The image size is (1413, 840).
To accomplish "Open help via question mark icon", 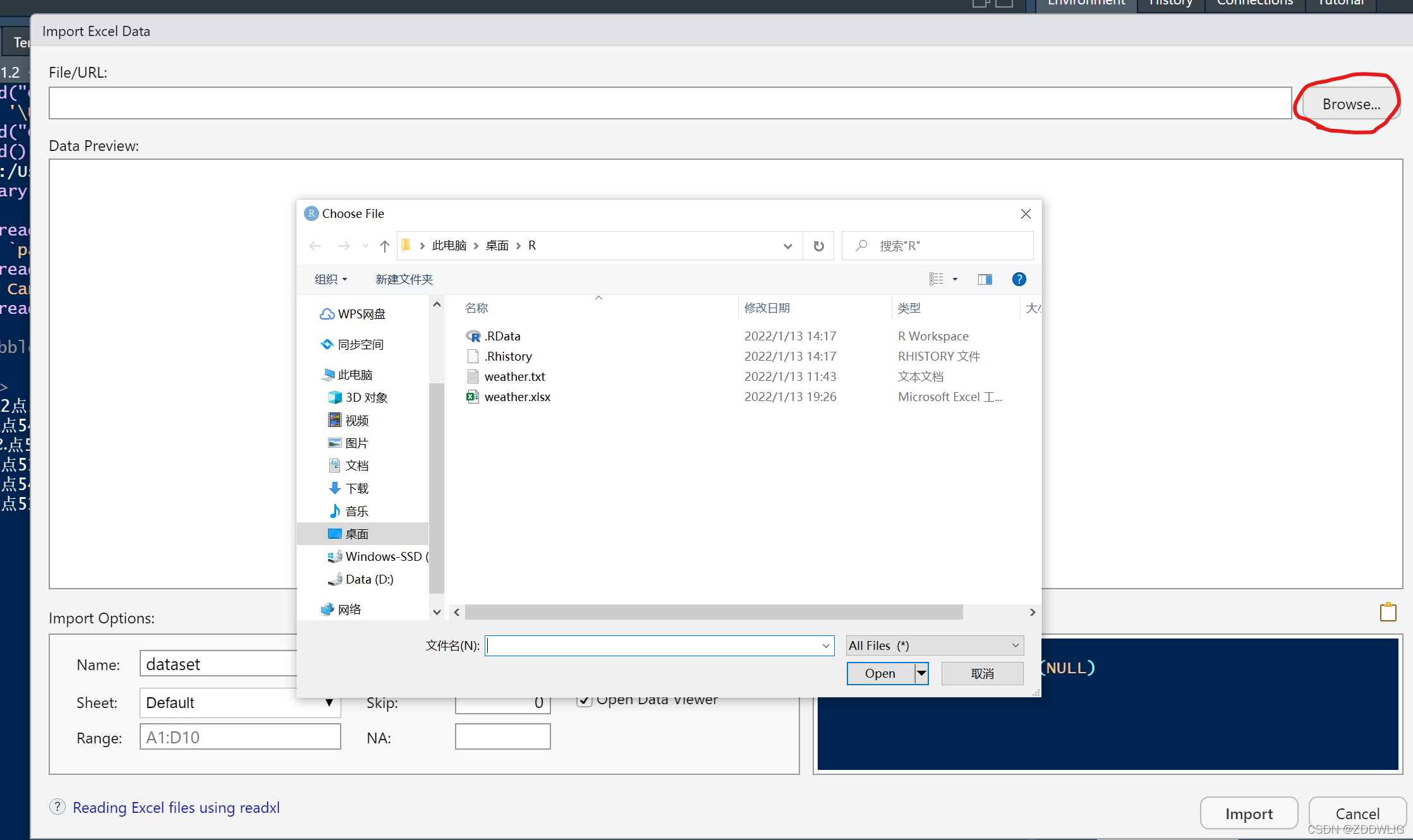I will tap(1019, 279).
